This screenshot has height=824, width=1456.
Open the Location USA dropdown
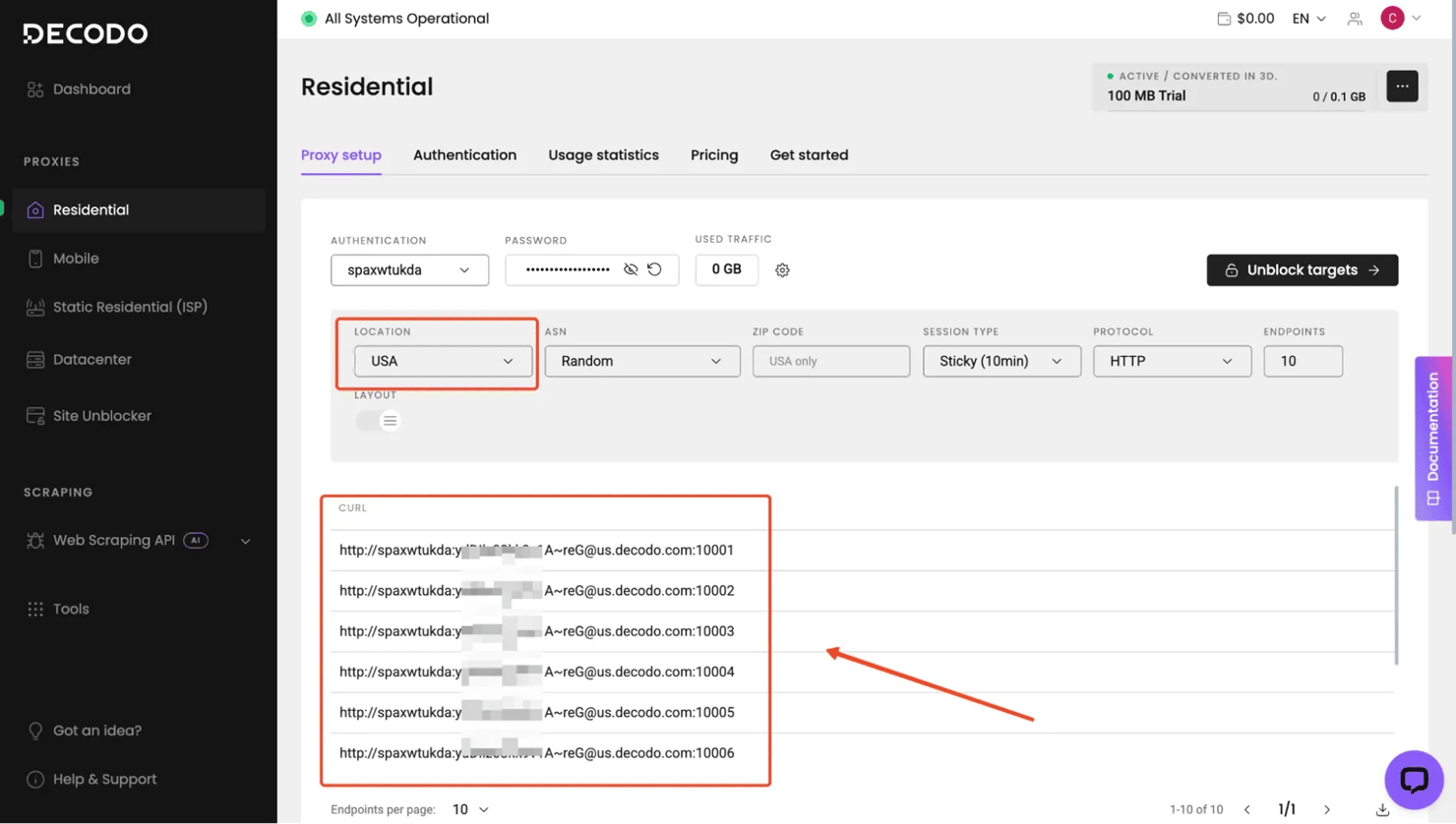click(x=443, y=361)
